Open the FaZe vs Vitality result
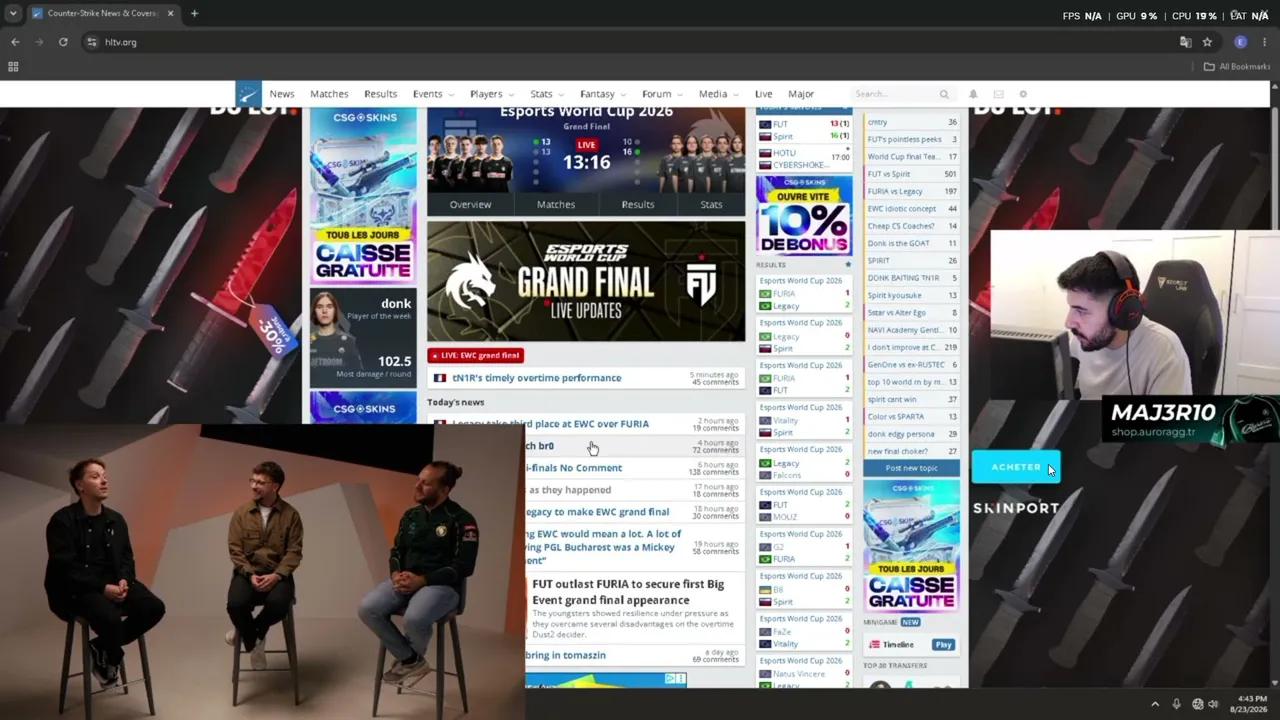Image resolution: width=1280 pixels, height=720 pixels. click(x=804, y=632)
